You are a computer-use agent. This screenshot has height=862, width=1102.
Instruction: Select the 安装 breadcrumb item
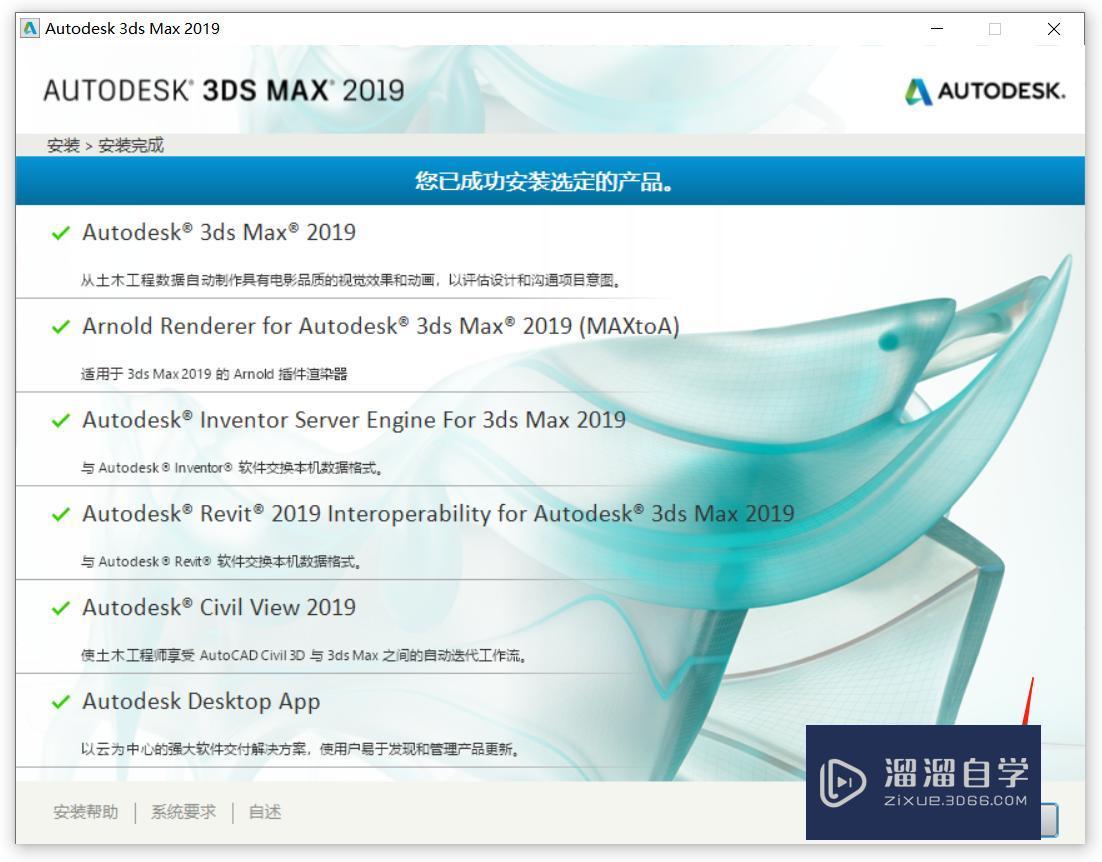60,145
